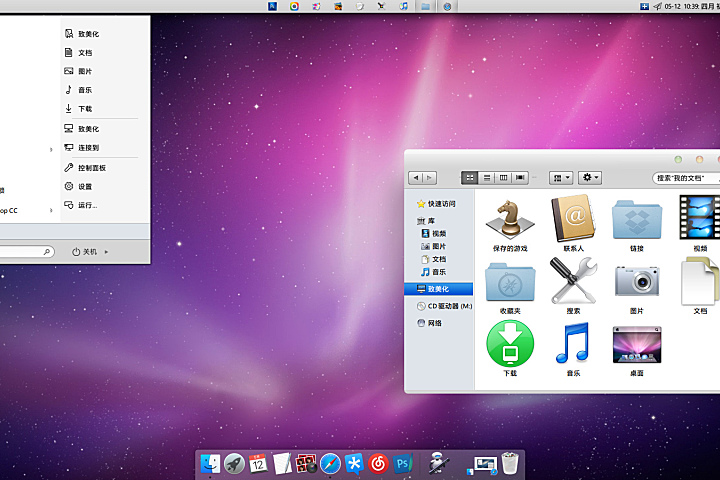Select CD 驱动器 (M:) in sidebar

(x=444, y=306)
